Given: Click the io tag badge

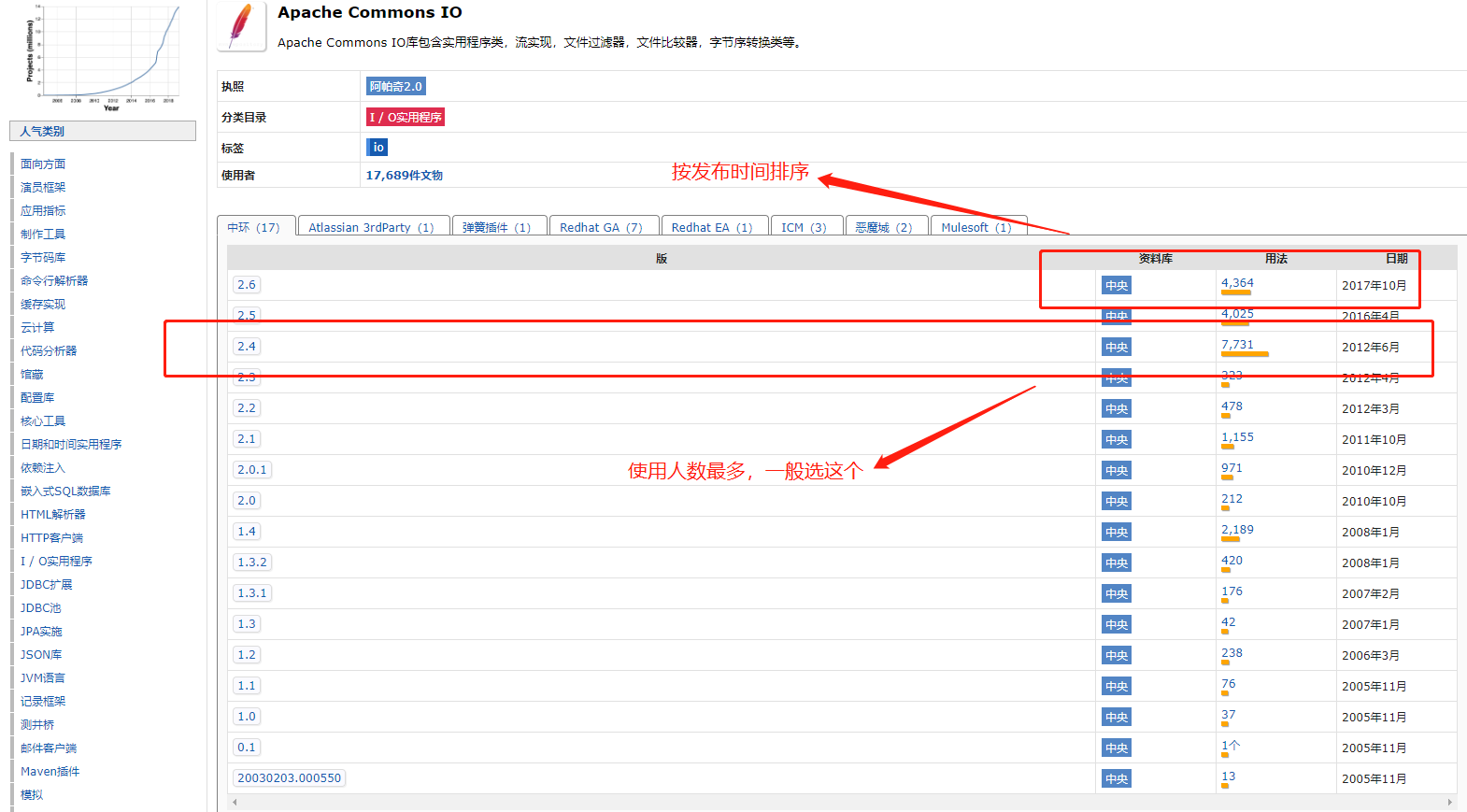Looking at the screenshot, I should coord(377,148).
